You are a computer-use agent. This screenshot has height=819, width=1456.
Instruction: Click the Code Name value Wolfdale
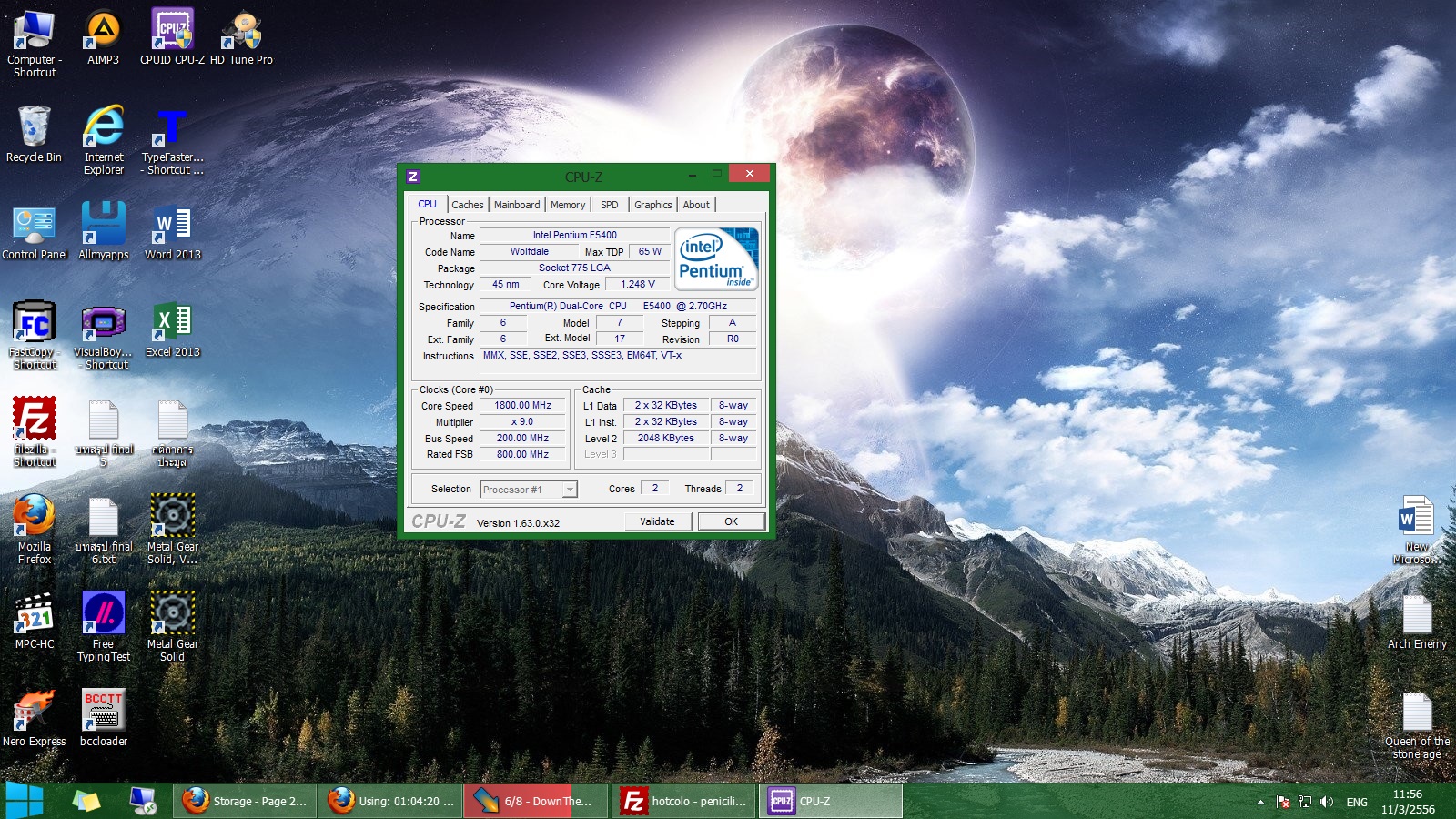pyautogui.click(x=529, y=251)
